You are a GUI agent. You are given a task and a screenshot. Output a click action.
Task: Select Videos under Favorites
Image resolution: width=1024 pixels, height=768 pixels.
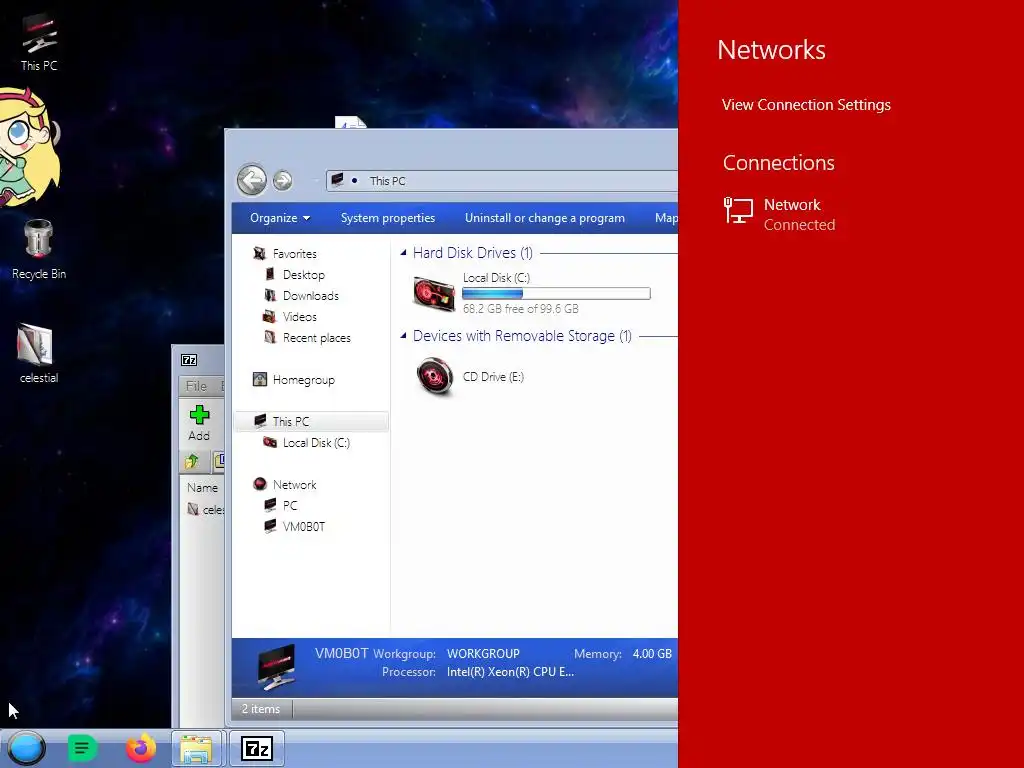(300, 317)
